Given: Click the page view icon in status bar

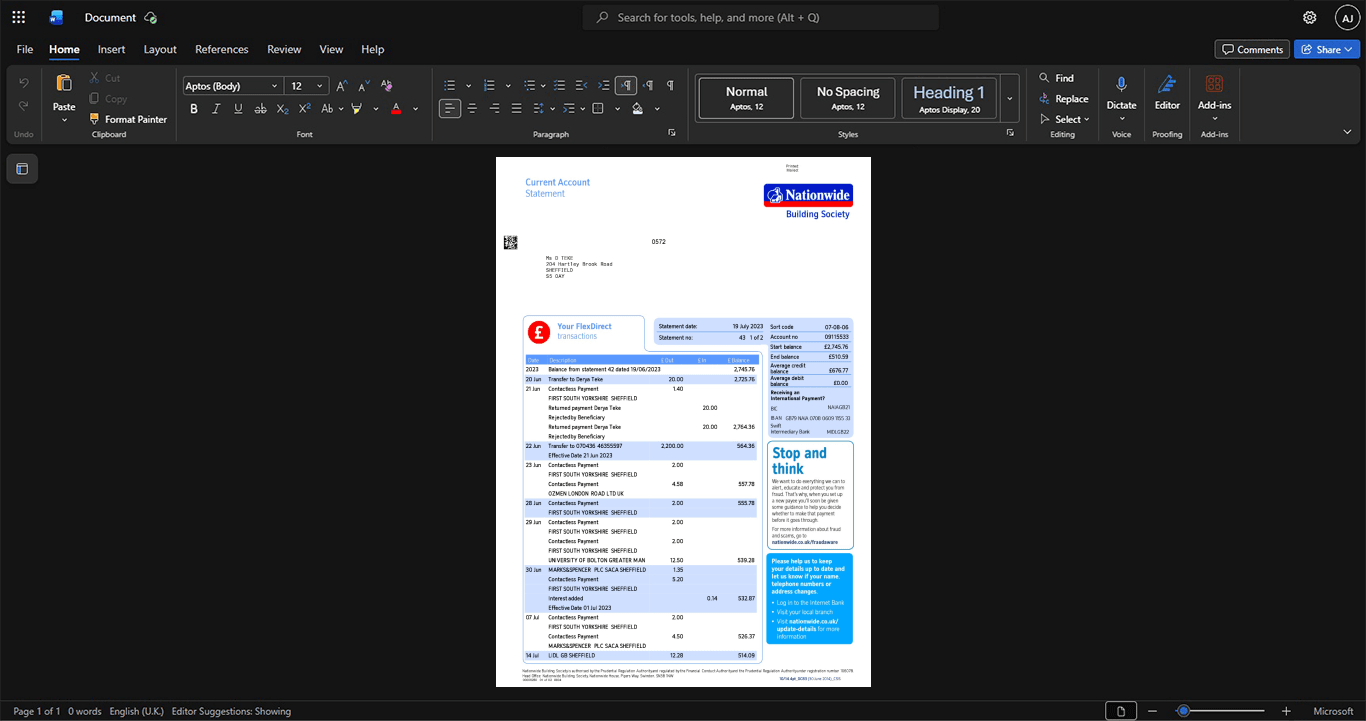Looking at the screenshot, I should coord(1121,711).
